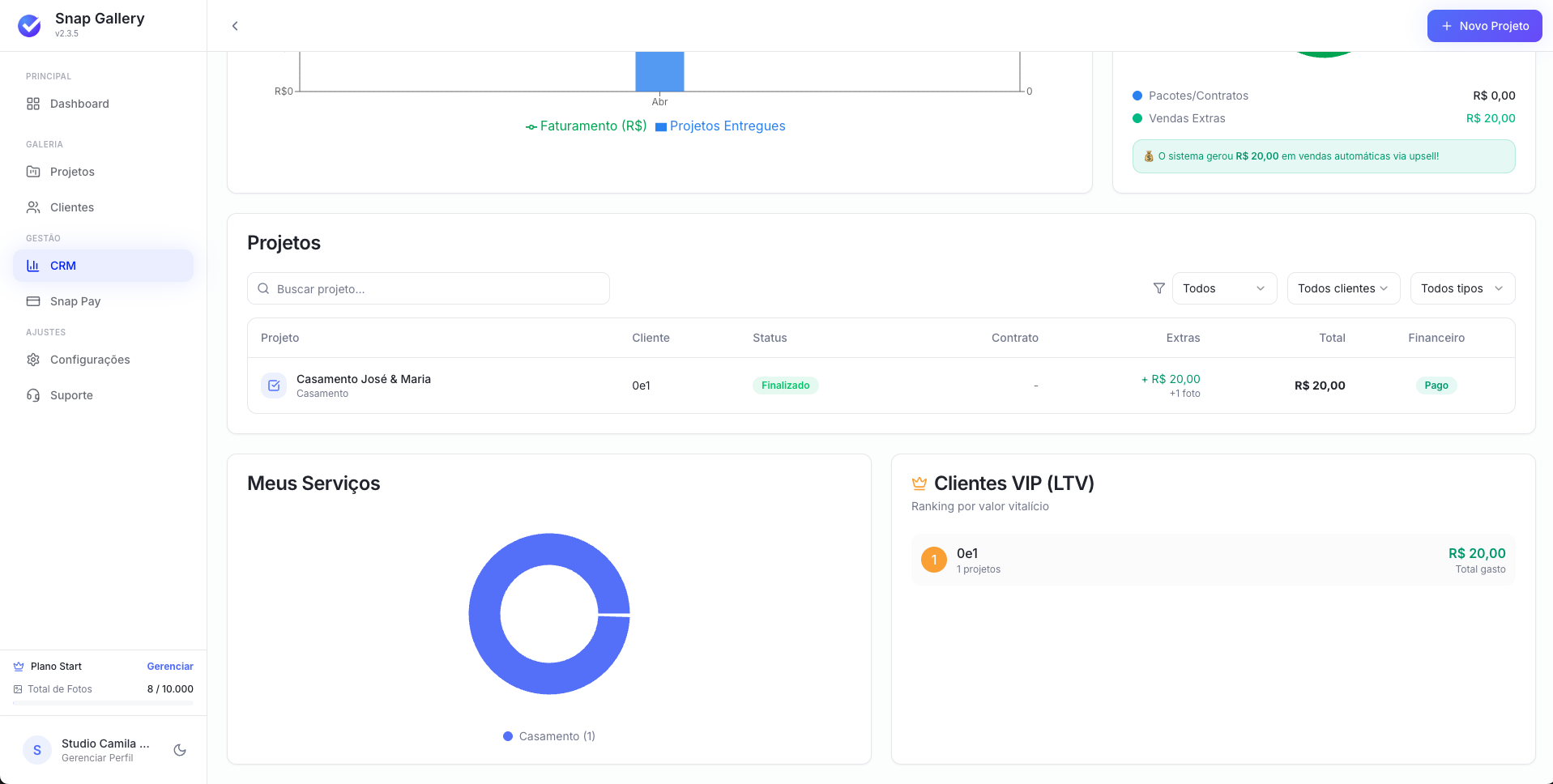
Task: Click the Novo Projeto button
Action: pyautogui.click(x=1485, y=26)
